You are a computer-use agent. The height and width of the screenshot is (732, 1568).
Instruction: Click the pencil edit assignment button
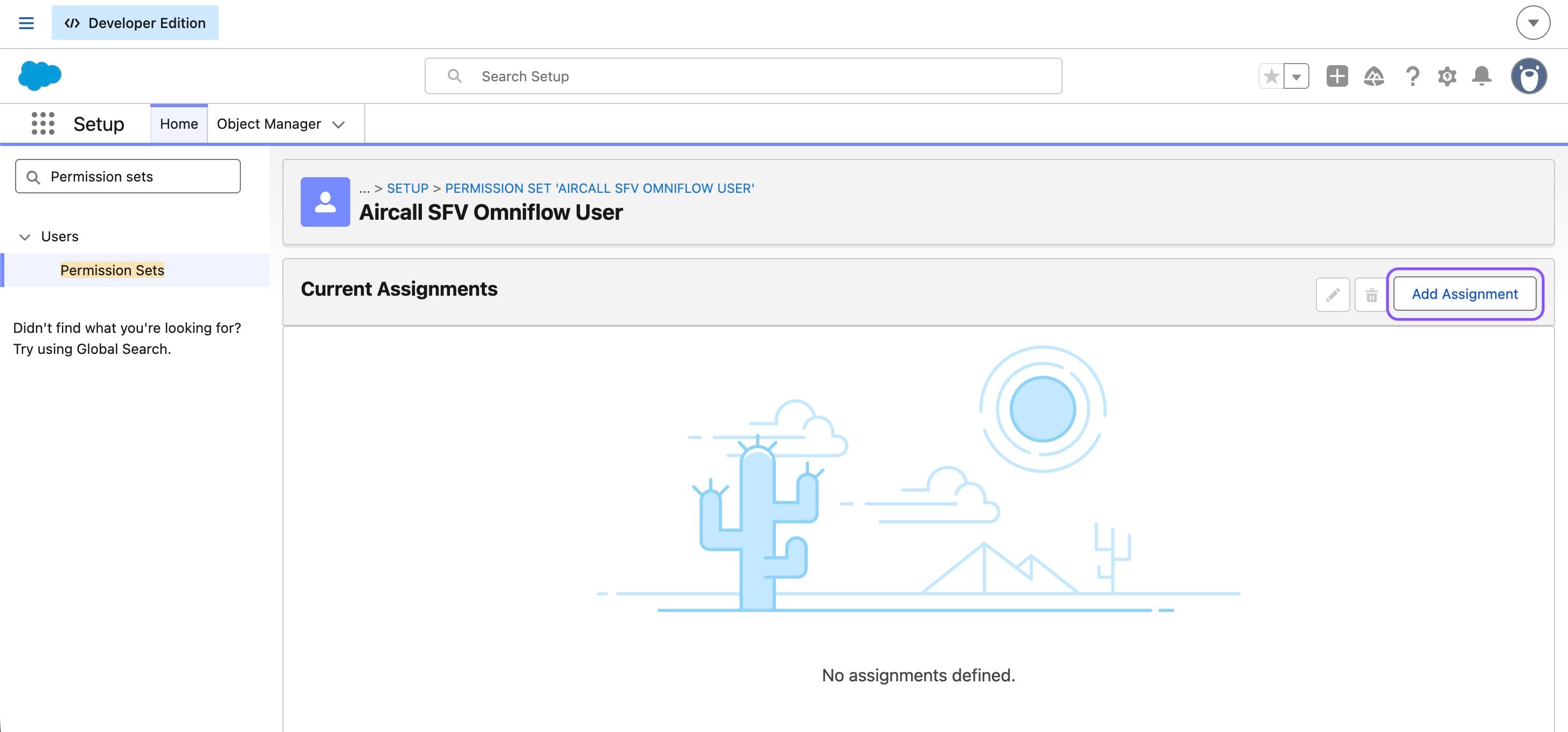click(x=1333, y=295)
